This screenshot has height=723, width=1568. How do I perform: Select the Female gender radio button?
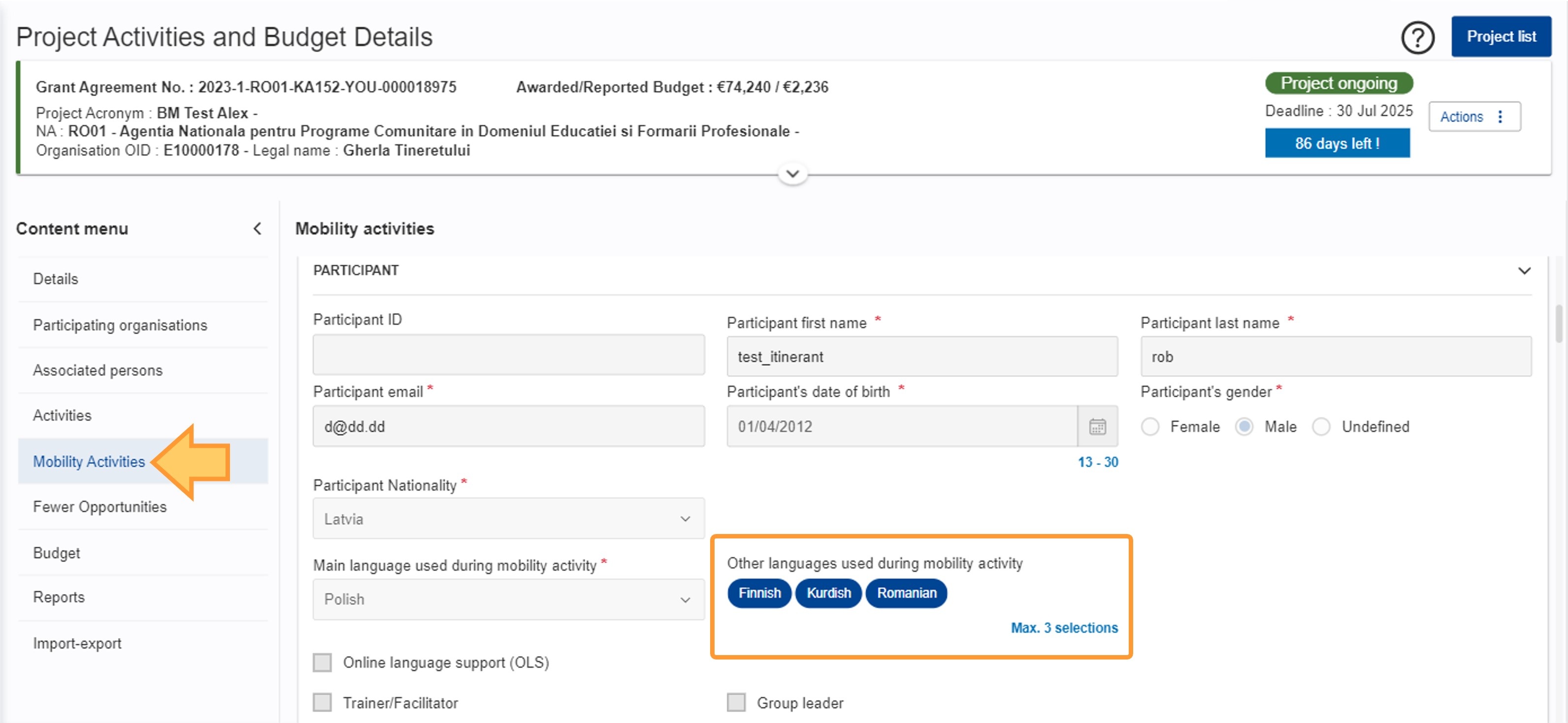tap(1150, 427)
